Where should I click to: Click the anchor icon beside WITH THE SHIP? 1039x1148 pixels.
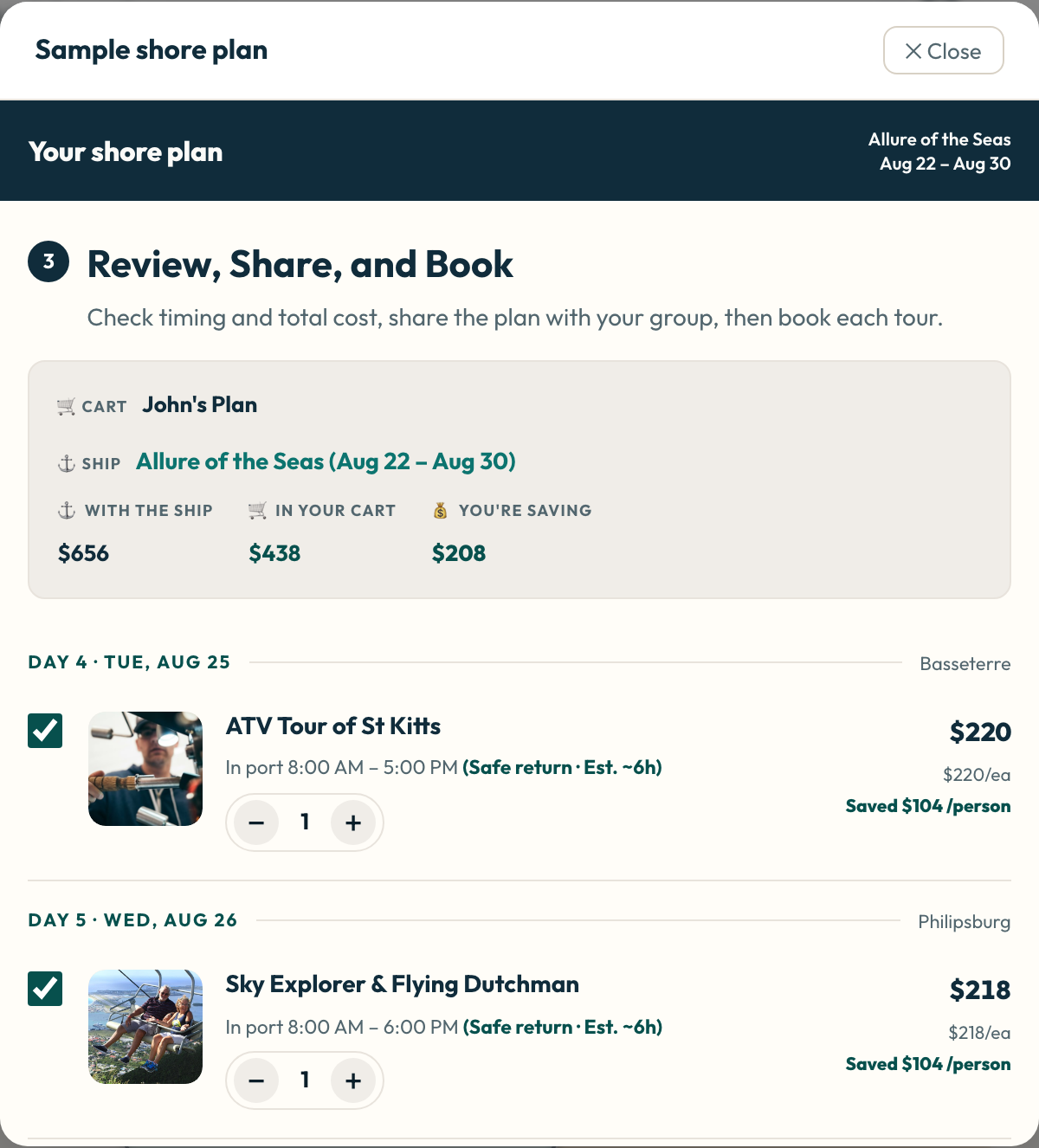click(67, 511)
